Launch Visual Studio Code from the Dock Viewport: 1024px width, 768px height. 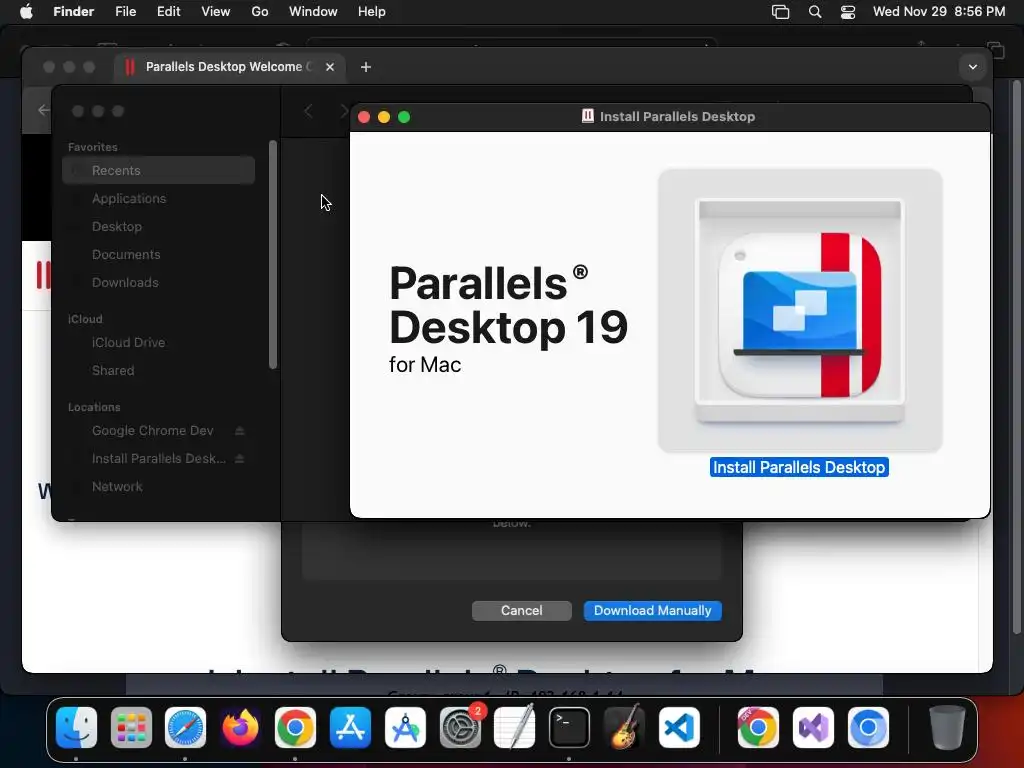(679, 727)
